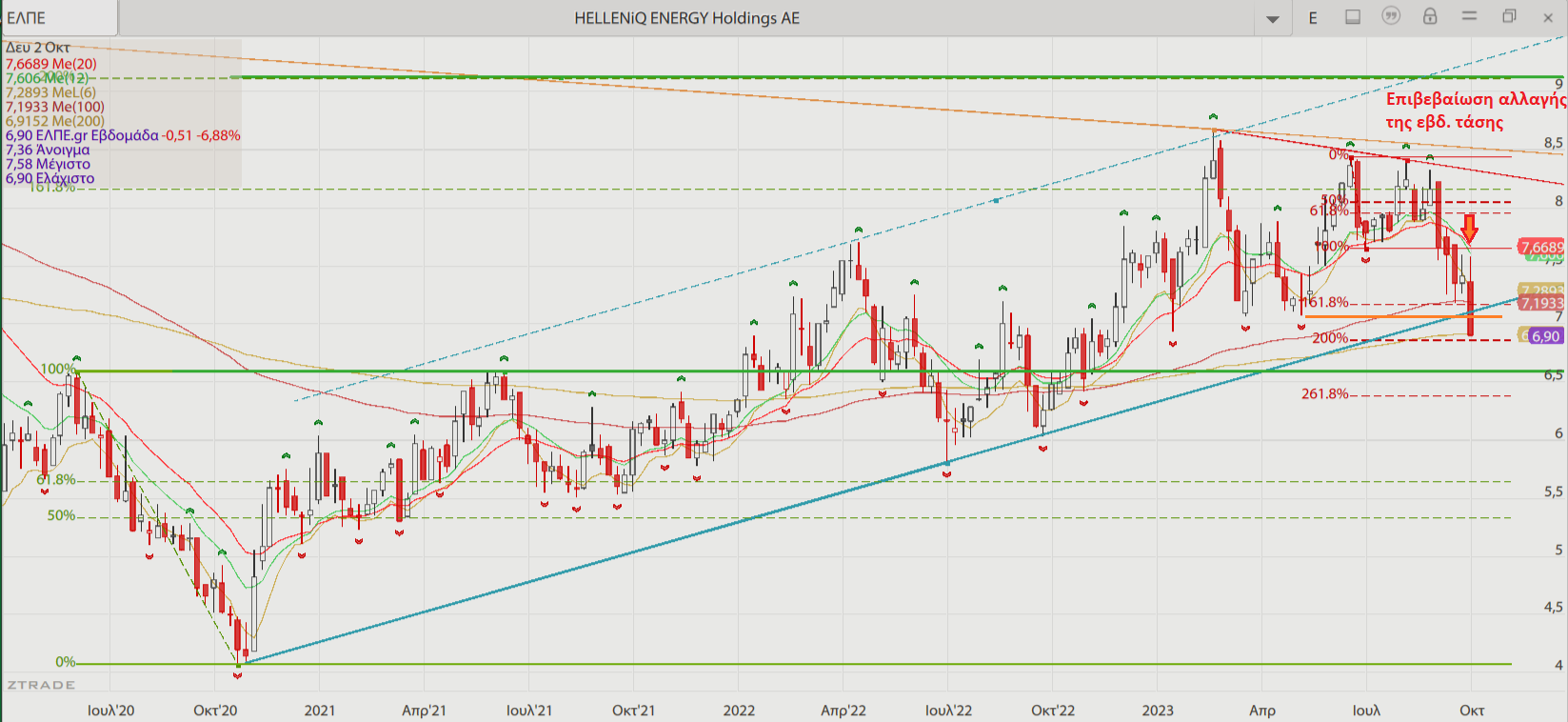Click the 'E' period selector icon
The width and height of the screenshot is (1568, 722).
[1313, 18]
